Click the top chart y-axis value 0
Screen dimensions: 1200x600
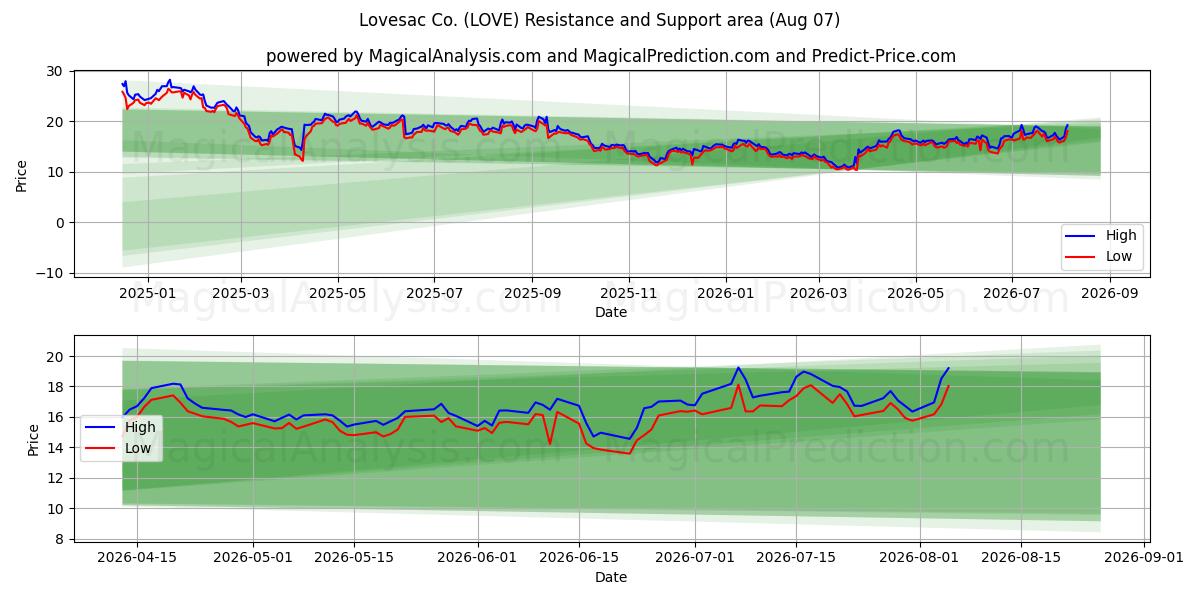coord(58,223)
